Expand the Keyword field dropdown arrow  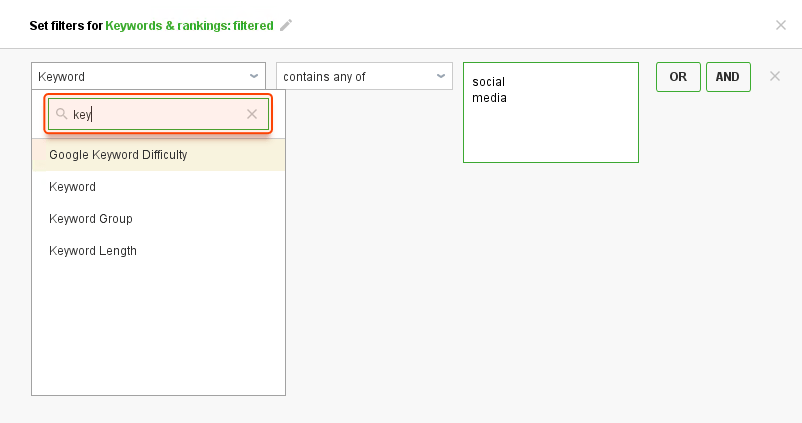pyautogui.click(x=254, y=76)
